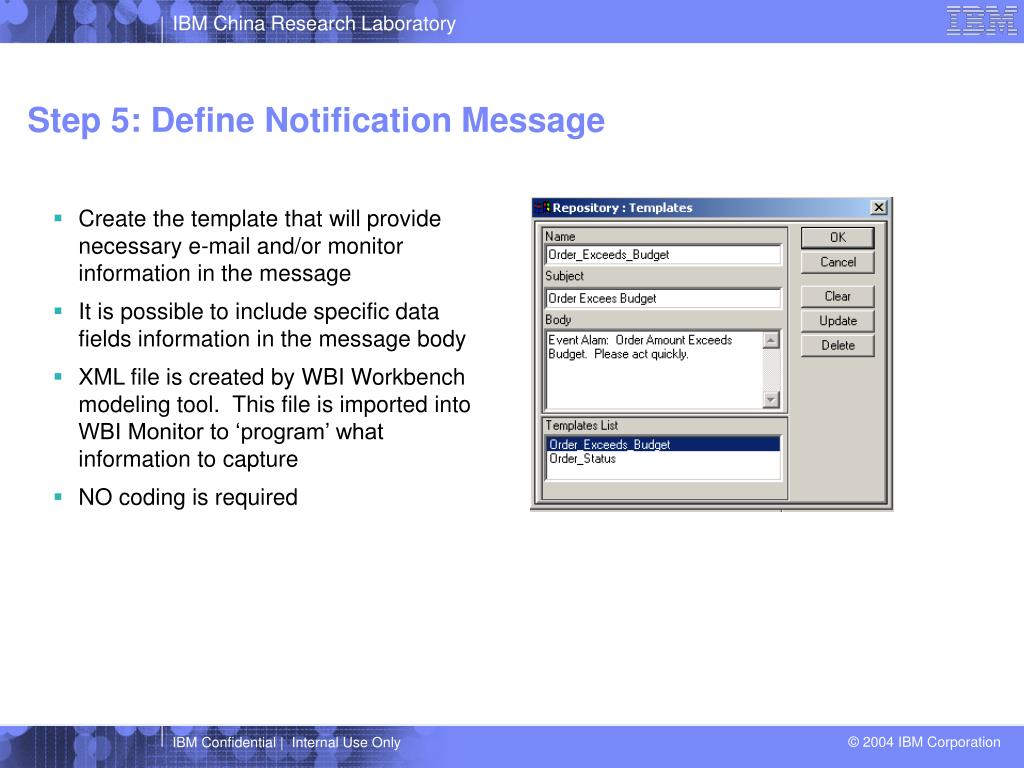Click the OK button in Templates dialog
This screenshot has width=1024, height=768.
click(837, 238)
